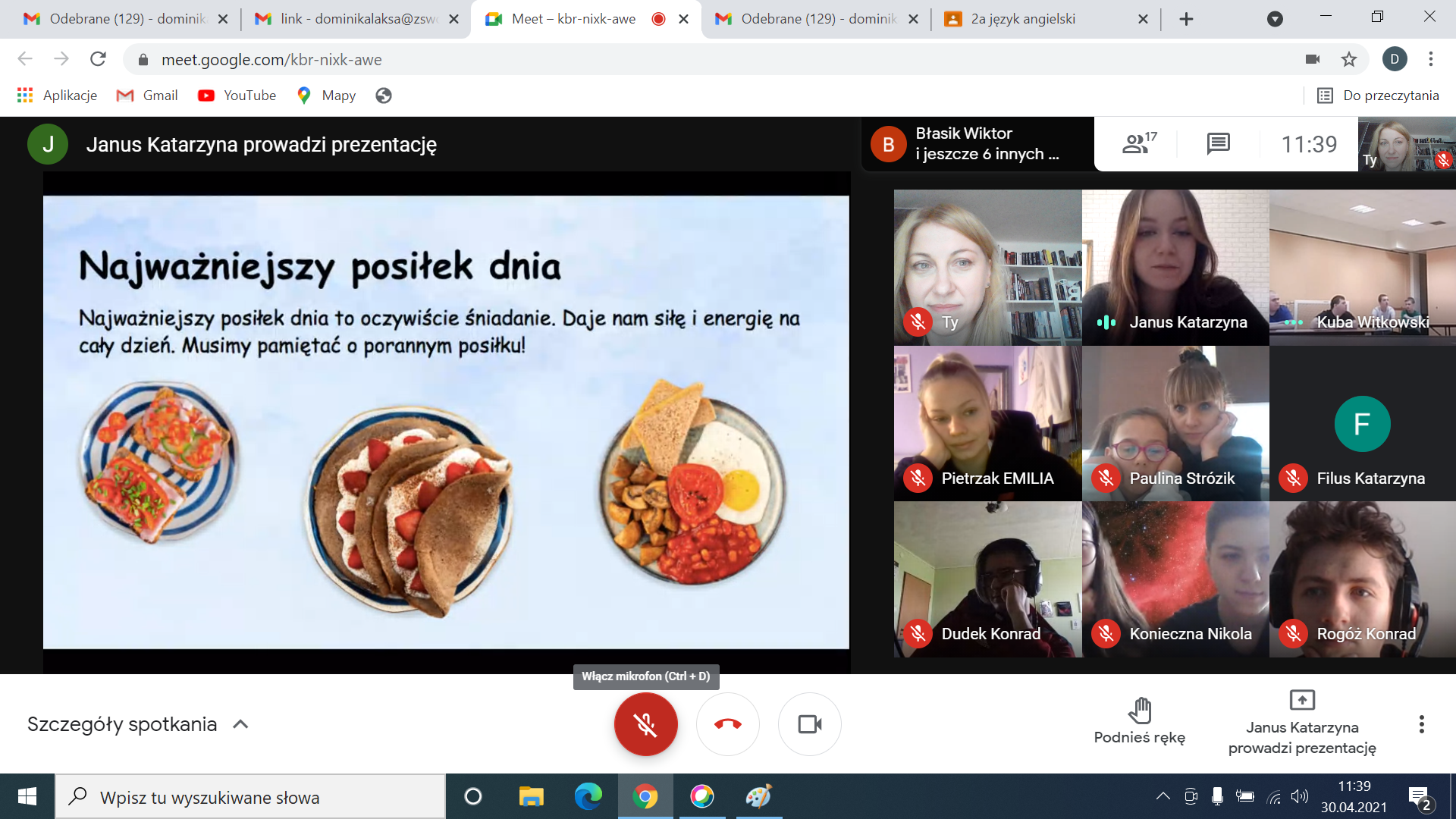
Task: Click the site lock icon in address bar
Action: point(143,60)
